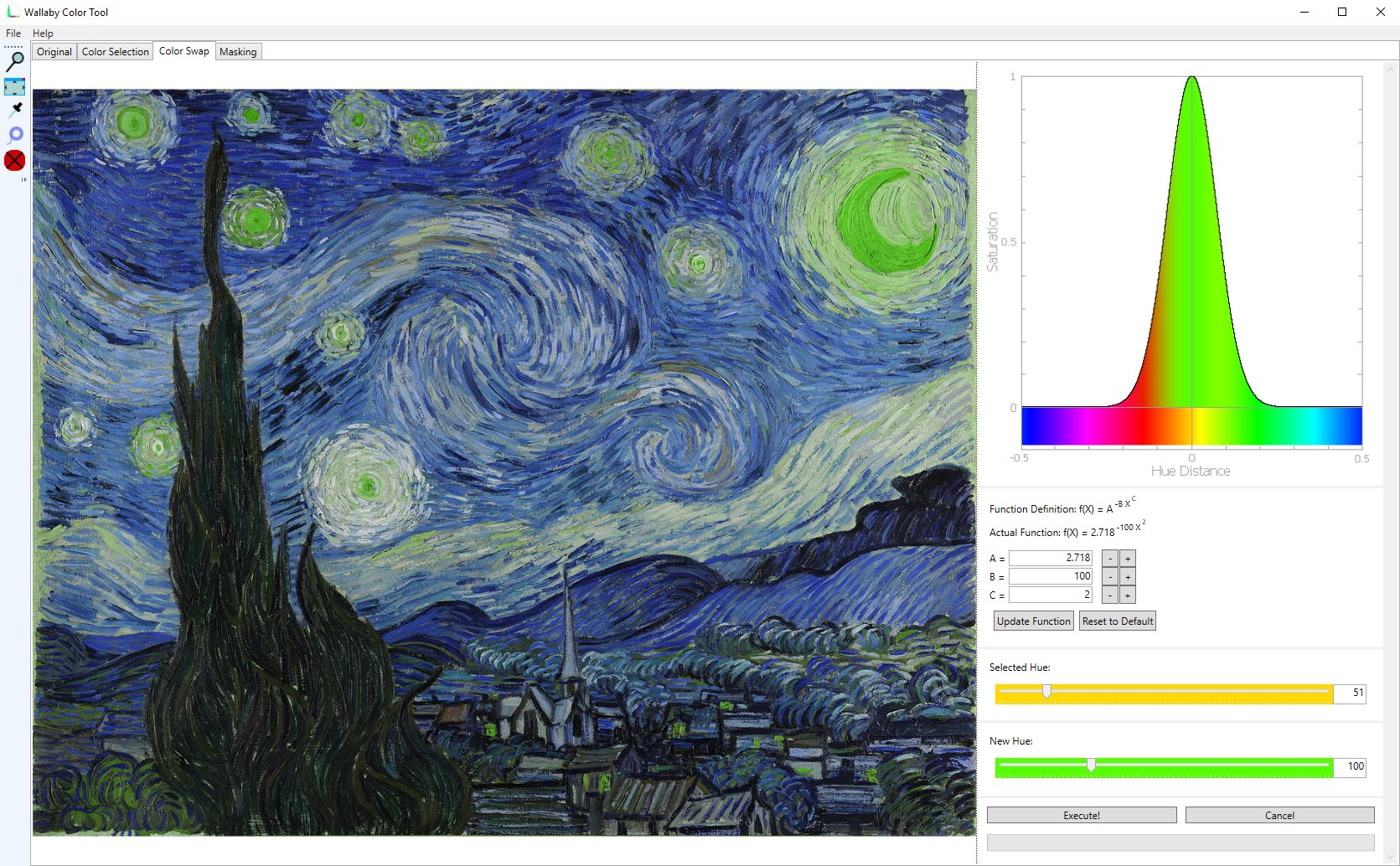Decrease the C value with minus
Viewport: 1400px width, 866px height.
point(1109,595)
